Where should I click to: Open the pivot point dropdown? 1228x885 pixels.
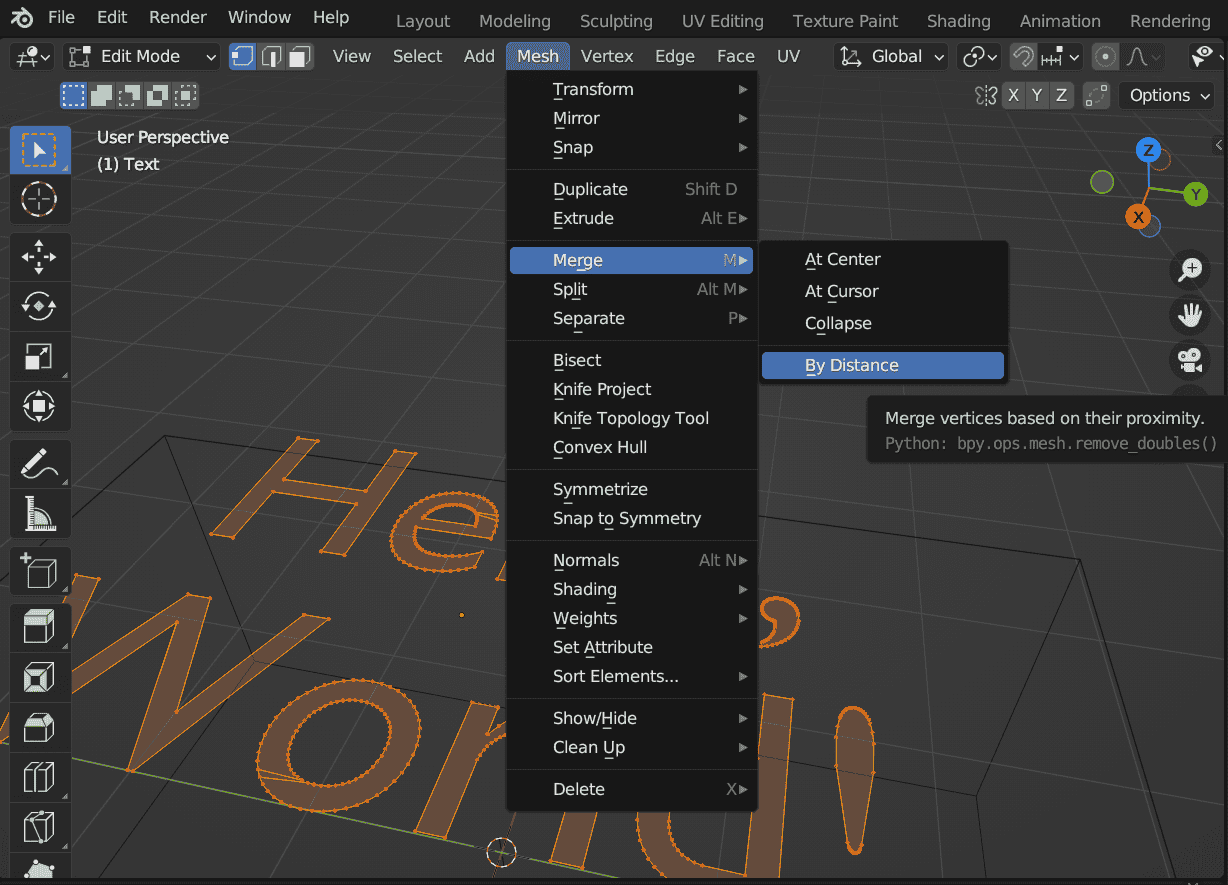coord(979,57)
